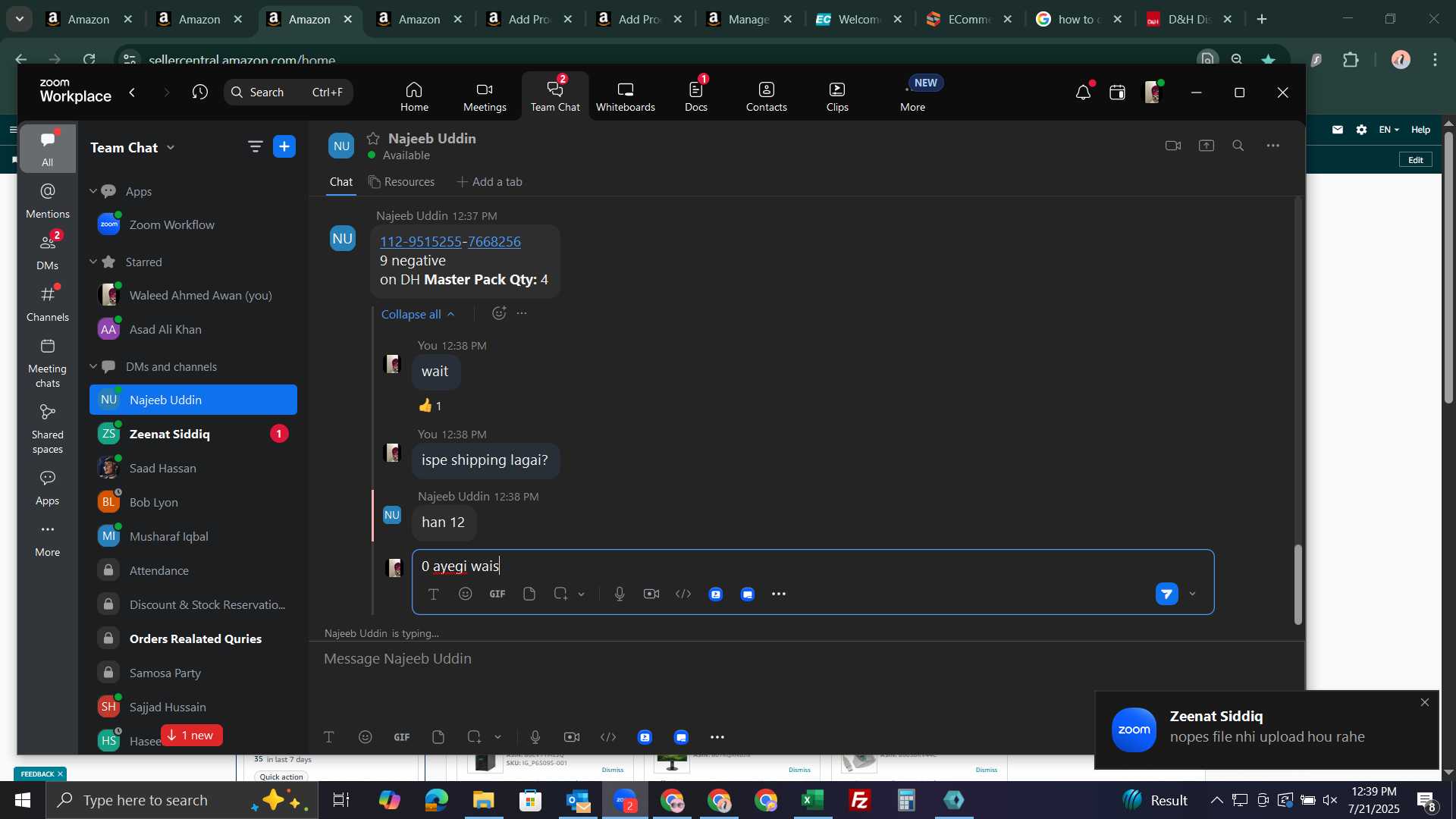Viewport: 1456px width, 819px height.
Task: Open profile avatar menu in Zoom
Action: 1153,93
